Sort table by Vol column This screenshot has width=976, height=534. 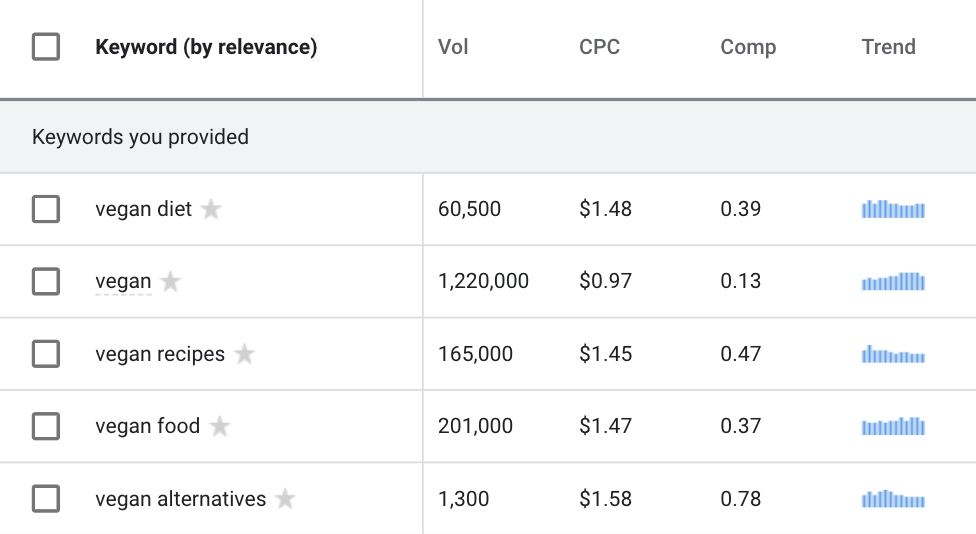tap(453, 47)
